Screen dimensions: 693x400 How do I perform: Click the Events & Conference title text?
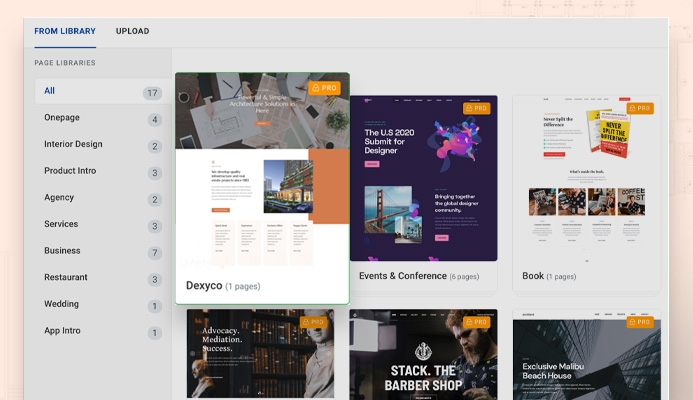(x=403, y=276)
